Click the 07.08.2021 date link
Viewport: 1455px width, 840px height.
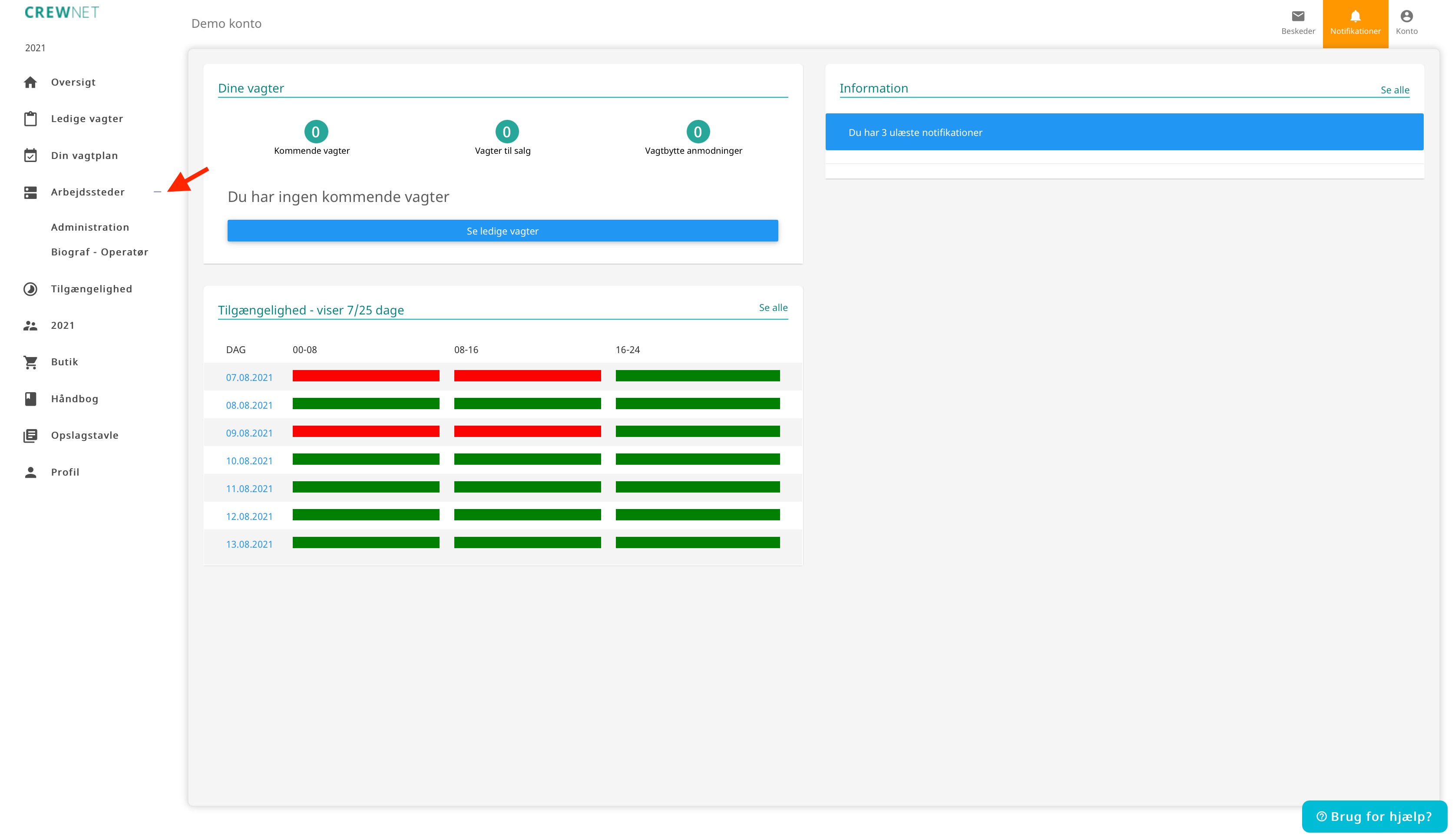tap(249, 377)
